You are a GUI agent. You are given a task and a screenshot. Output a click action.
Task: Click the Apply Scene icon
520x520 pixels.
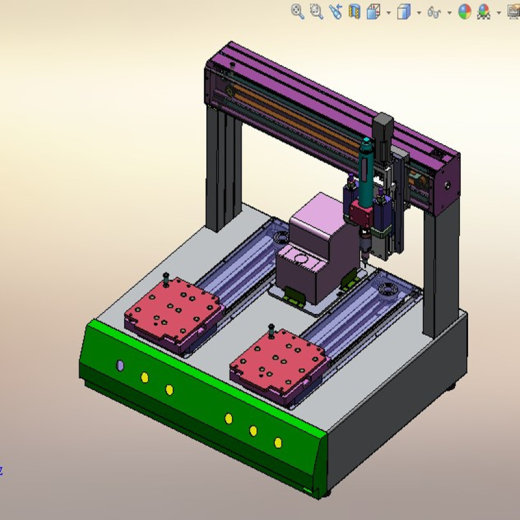pos(484,12)
